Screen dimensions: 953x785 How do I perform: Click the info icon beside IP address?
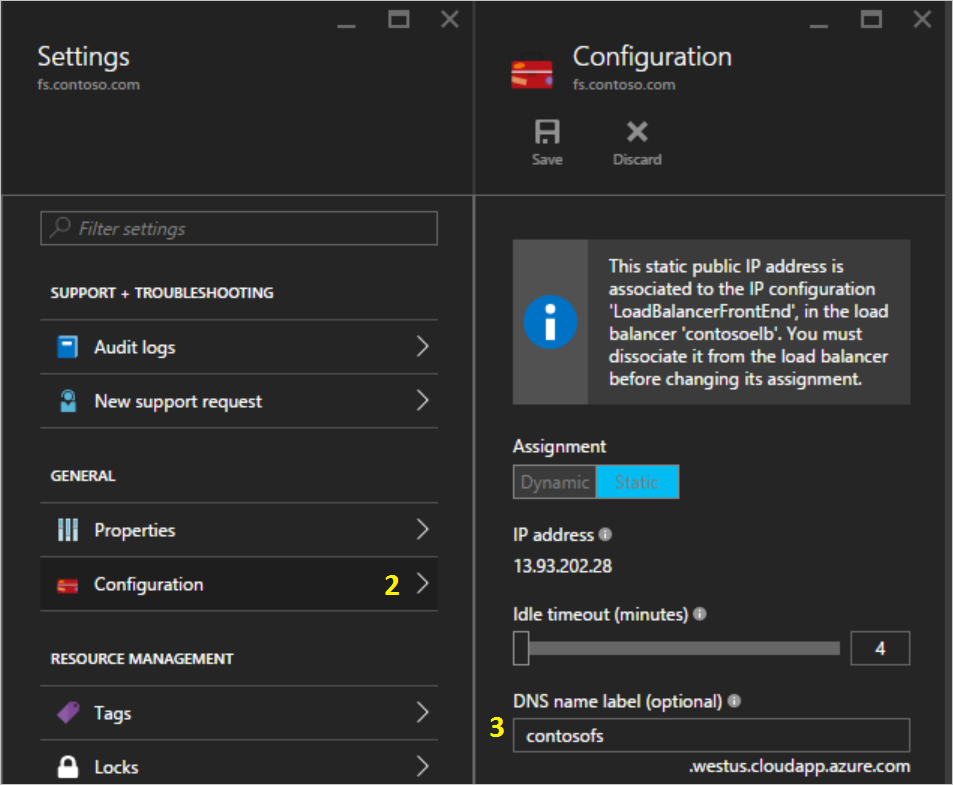[605, 534]
